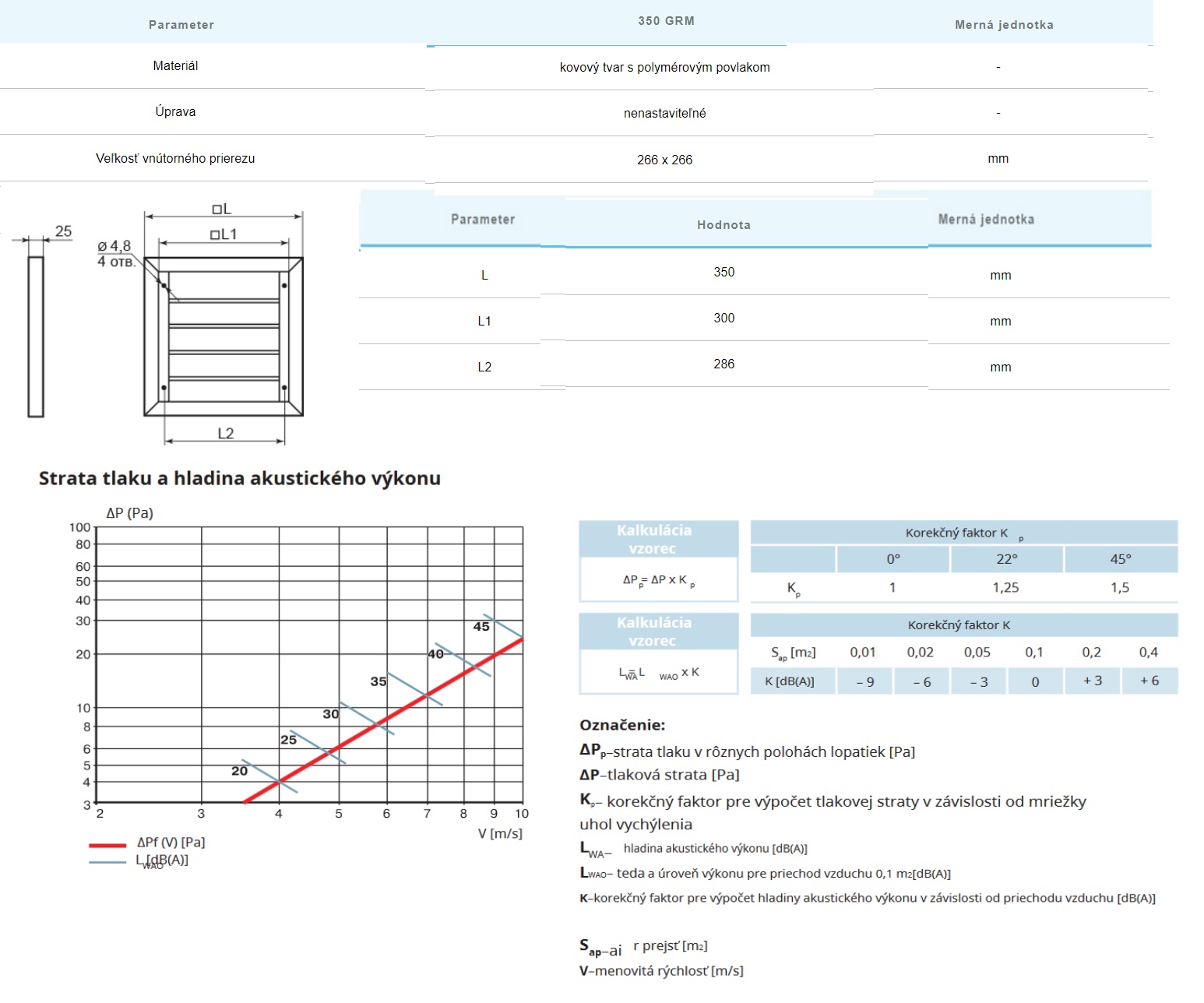Click the "Označenie:" legend heading
The image size is (1204, 1003).
point(622,725)
